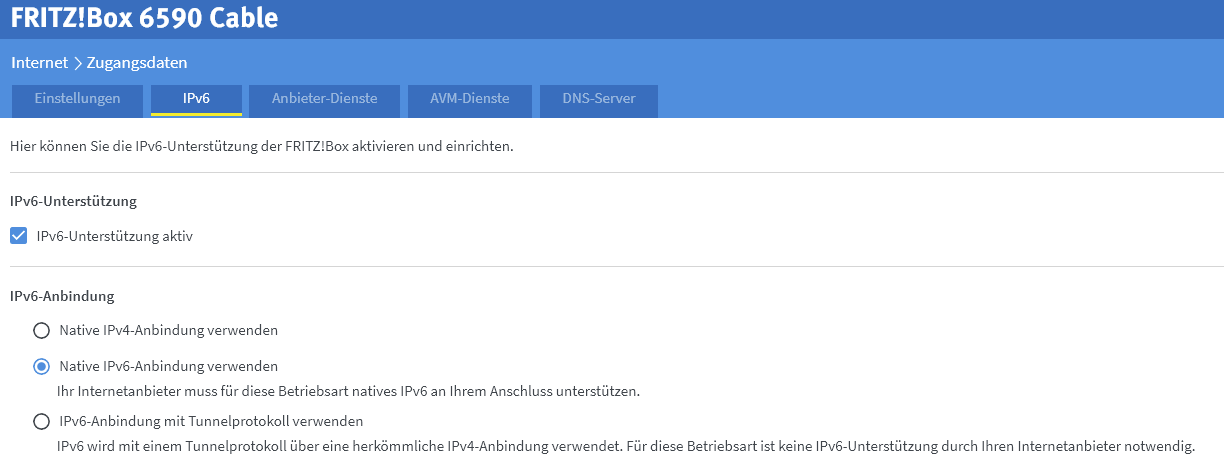1224x468 pixels.
Task: Go to the DNS-Server tab
Action: [599, 100]
